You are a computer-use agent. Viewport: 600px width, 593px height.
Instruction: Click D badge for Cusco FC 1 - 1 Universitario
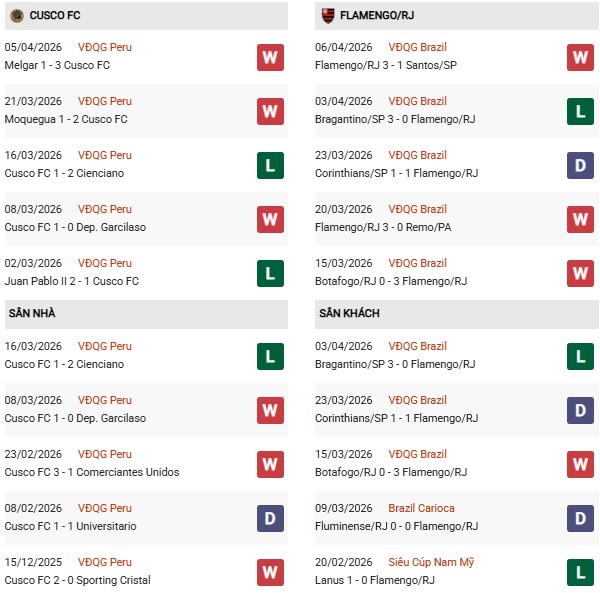tap(270, 518)
